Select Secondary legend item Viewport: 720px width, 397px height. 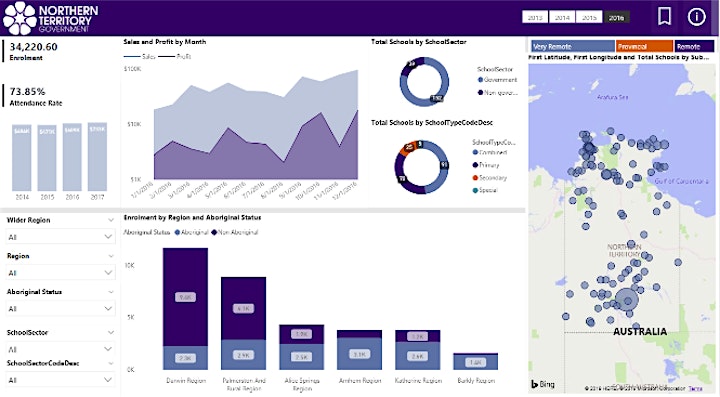pyautogui.click(x=490, y=178)
